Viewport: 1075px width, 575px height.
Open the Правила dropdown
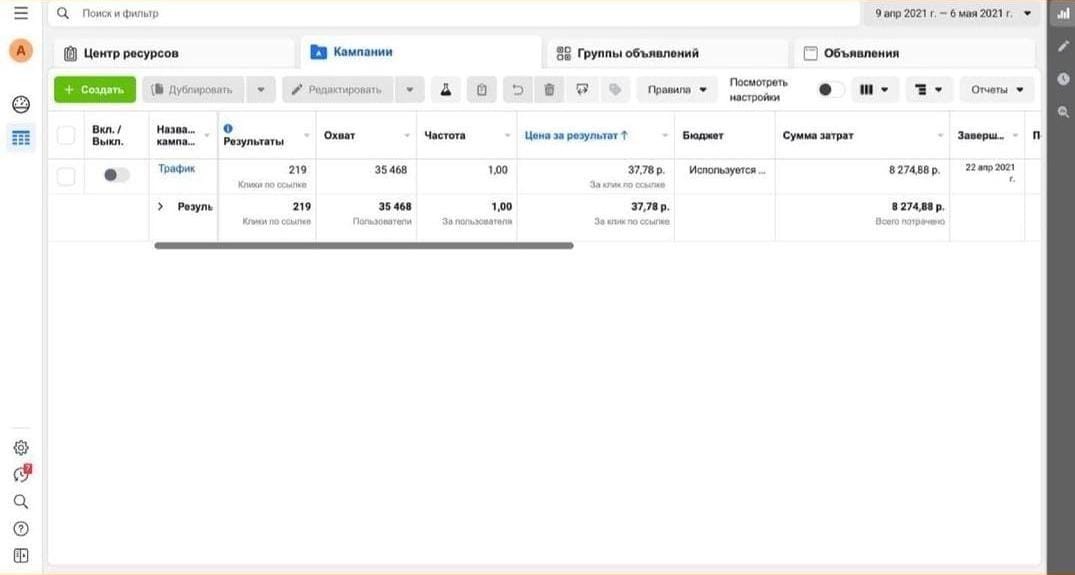coord(677,90)
